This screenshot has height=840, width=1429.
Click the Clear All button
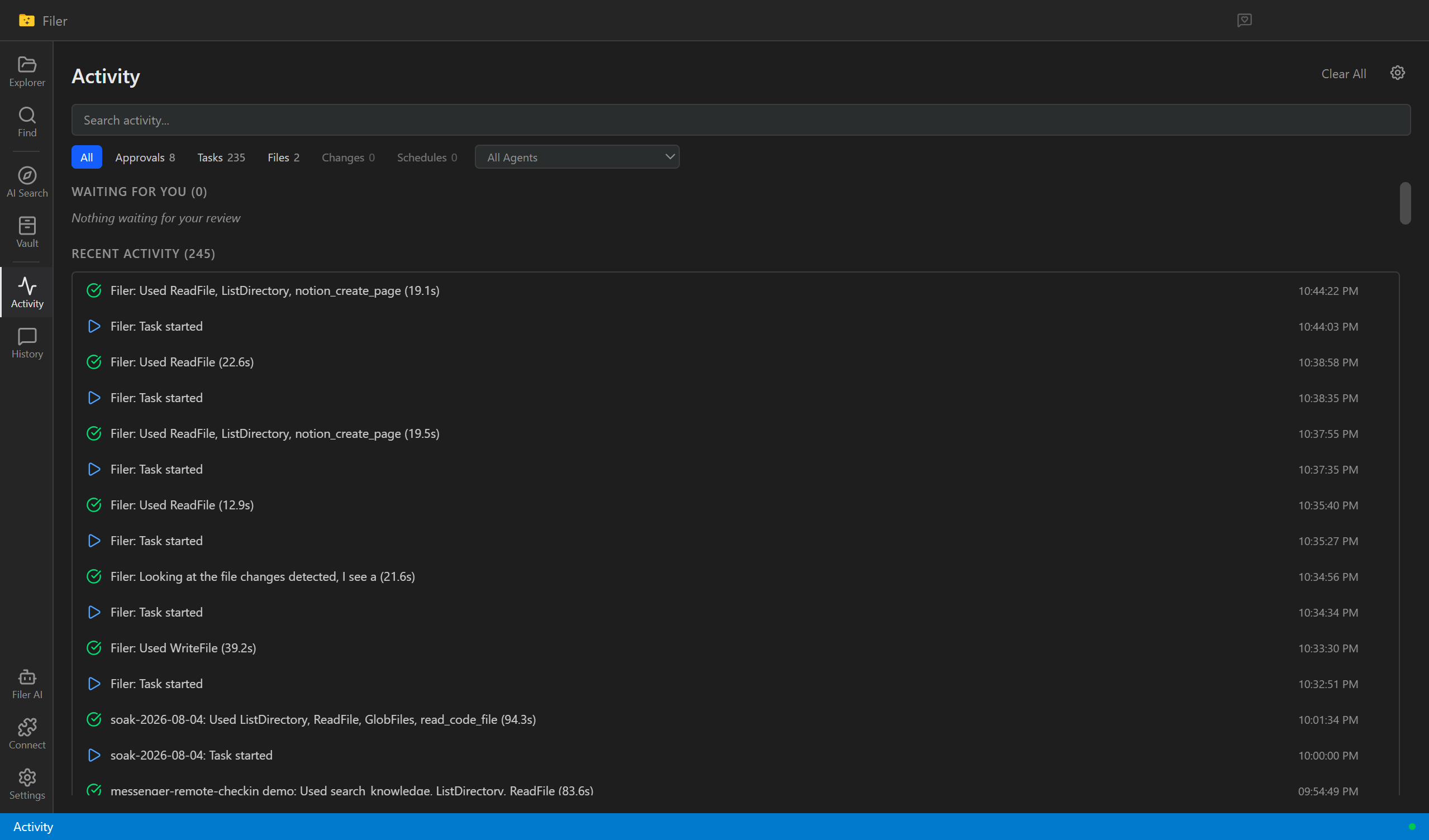1344,74
